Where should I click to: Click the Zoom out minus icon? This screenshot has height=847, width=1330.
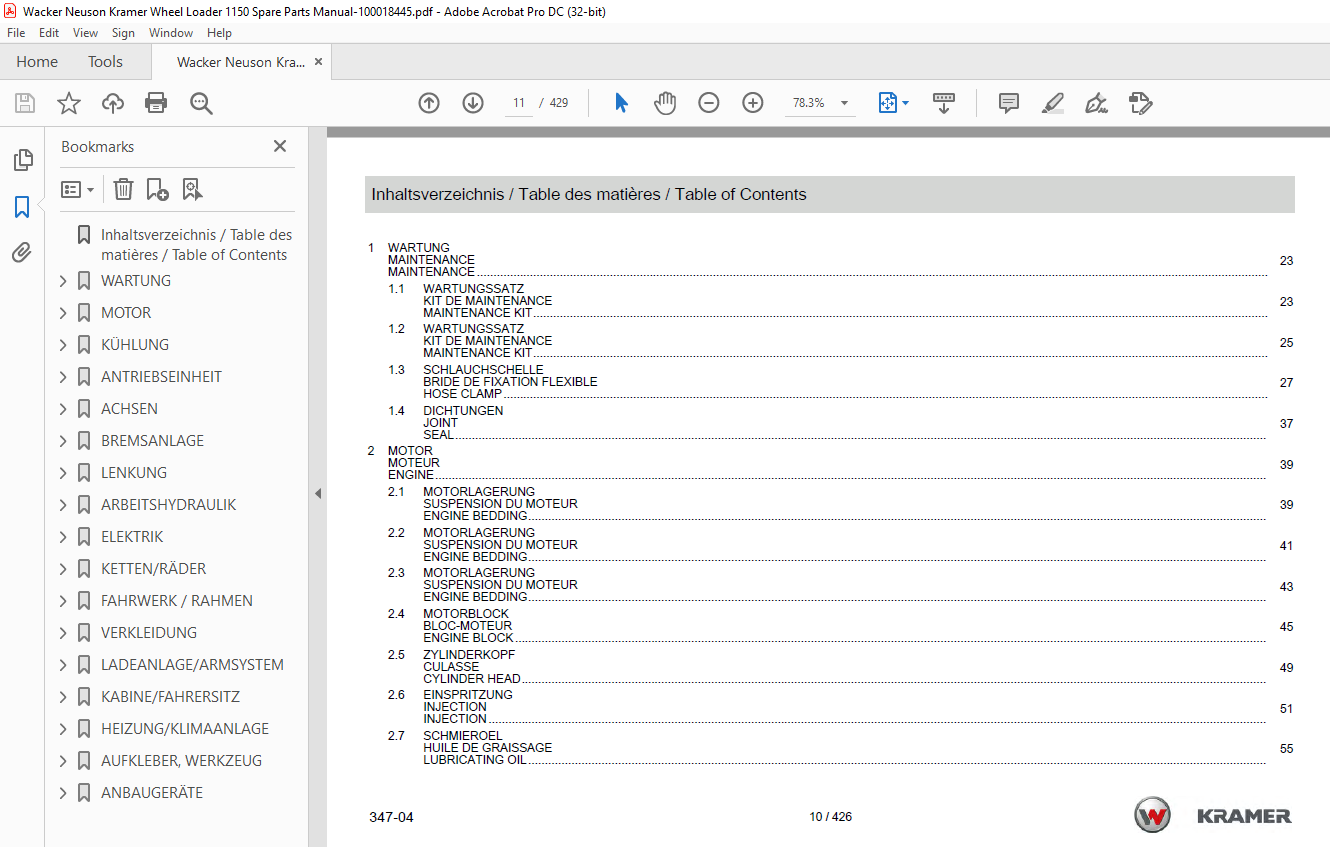709,103
